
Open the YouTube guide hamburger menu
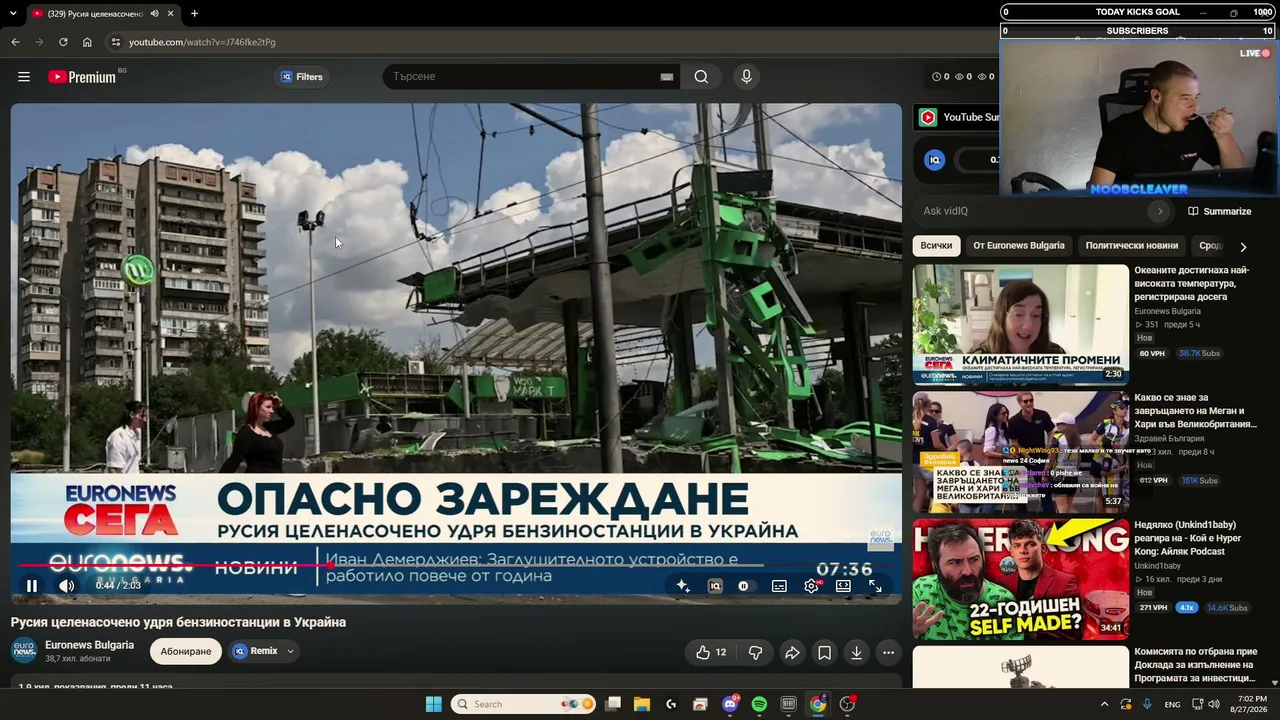click(x=24, y=77)
